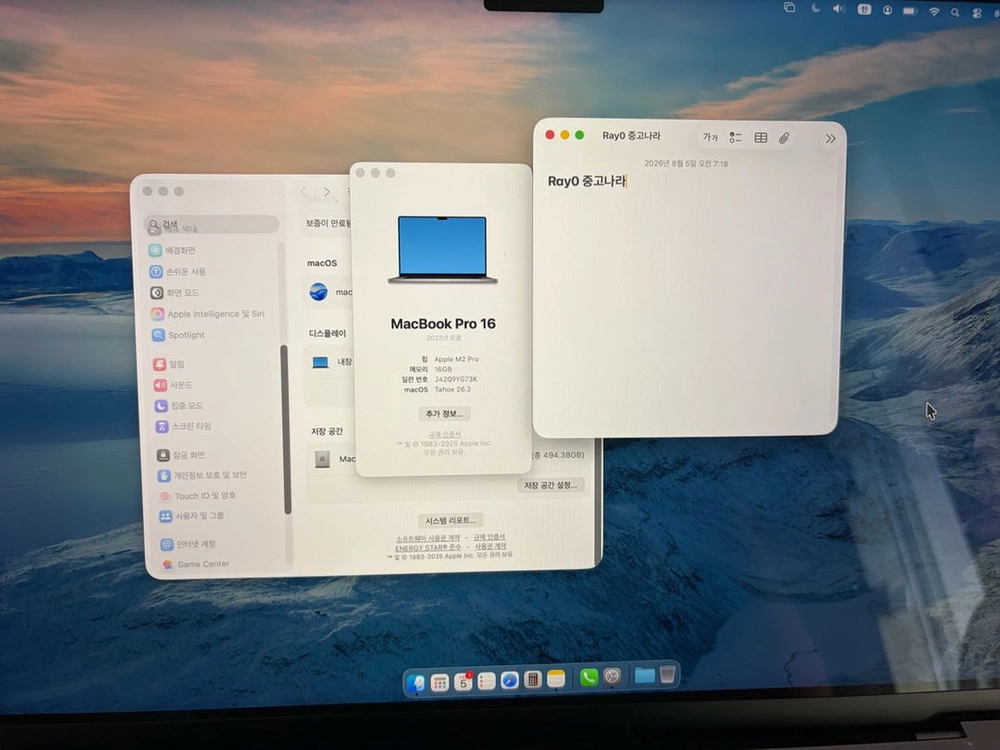
Task: Open the 손쉬운 사용 accessibility item
Action: (x=177, y=271)
